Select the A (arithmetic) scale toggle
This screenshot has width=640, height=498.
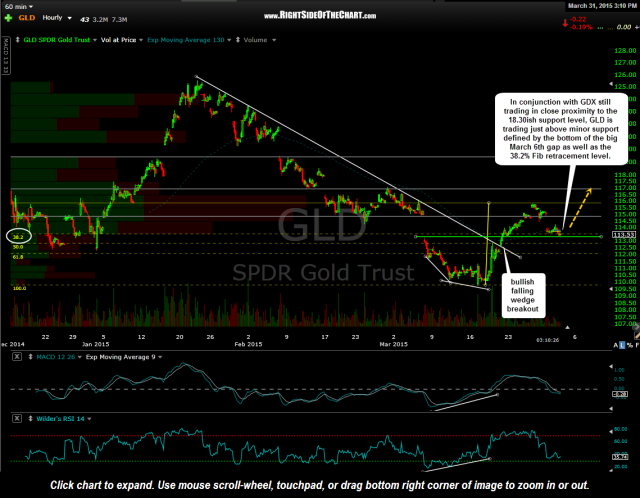pyautogui.click(x=616, y=345)
